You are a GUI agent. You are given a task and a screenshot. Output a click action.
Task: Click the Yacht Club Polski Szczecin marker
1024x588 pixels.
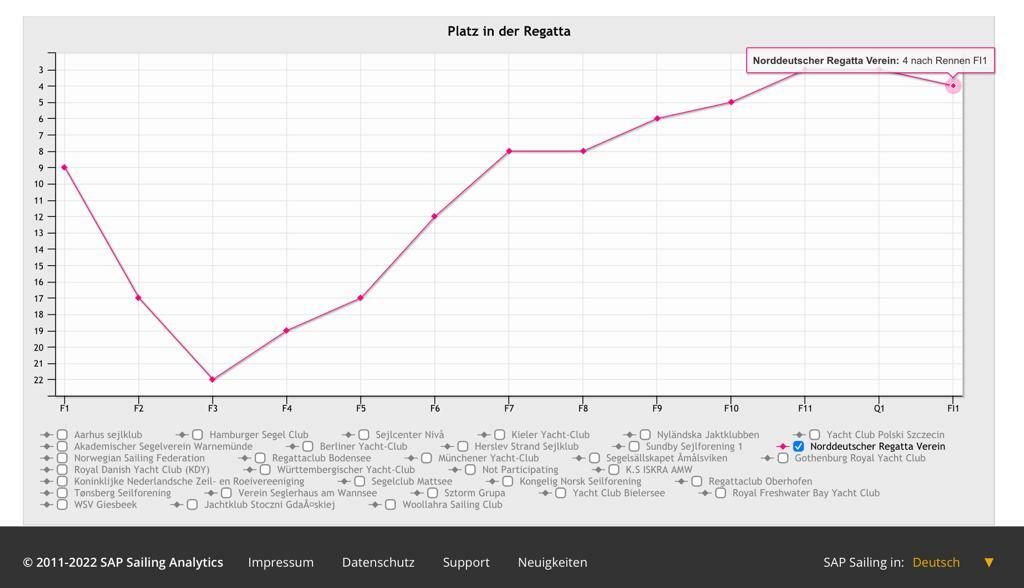(x=799, y=435)
